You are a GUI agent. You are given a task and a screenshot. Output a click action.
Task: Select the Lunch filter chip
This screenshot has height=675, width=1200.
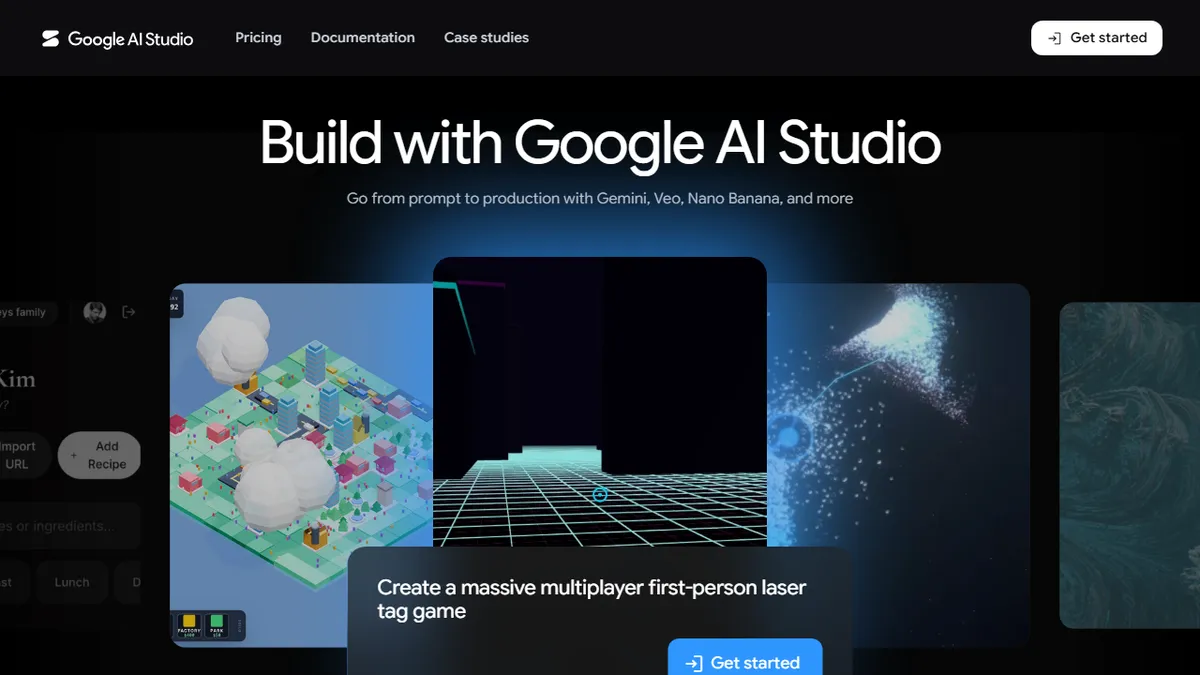click(72, 582)
